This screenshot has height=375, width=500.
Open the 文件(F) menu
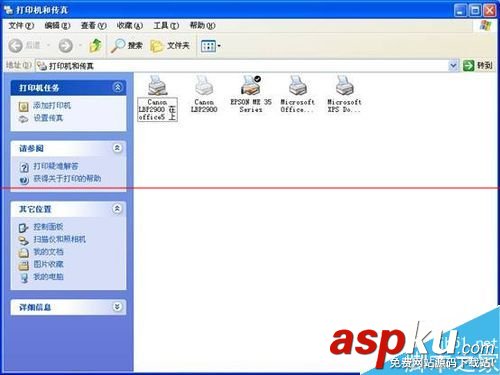[21, 26]
